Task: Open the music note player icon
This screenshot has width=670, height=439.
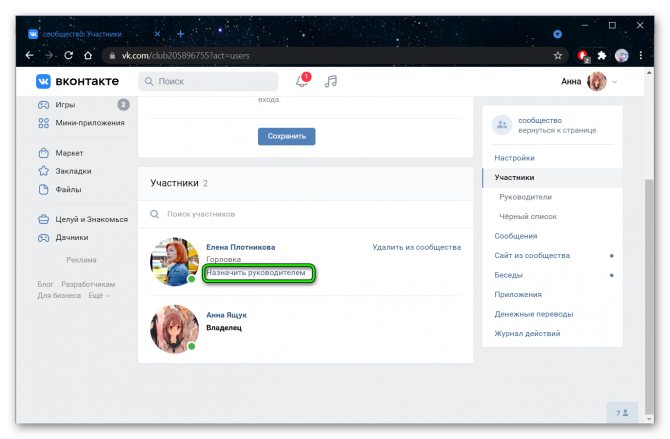Action: coord(331,81)
